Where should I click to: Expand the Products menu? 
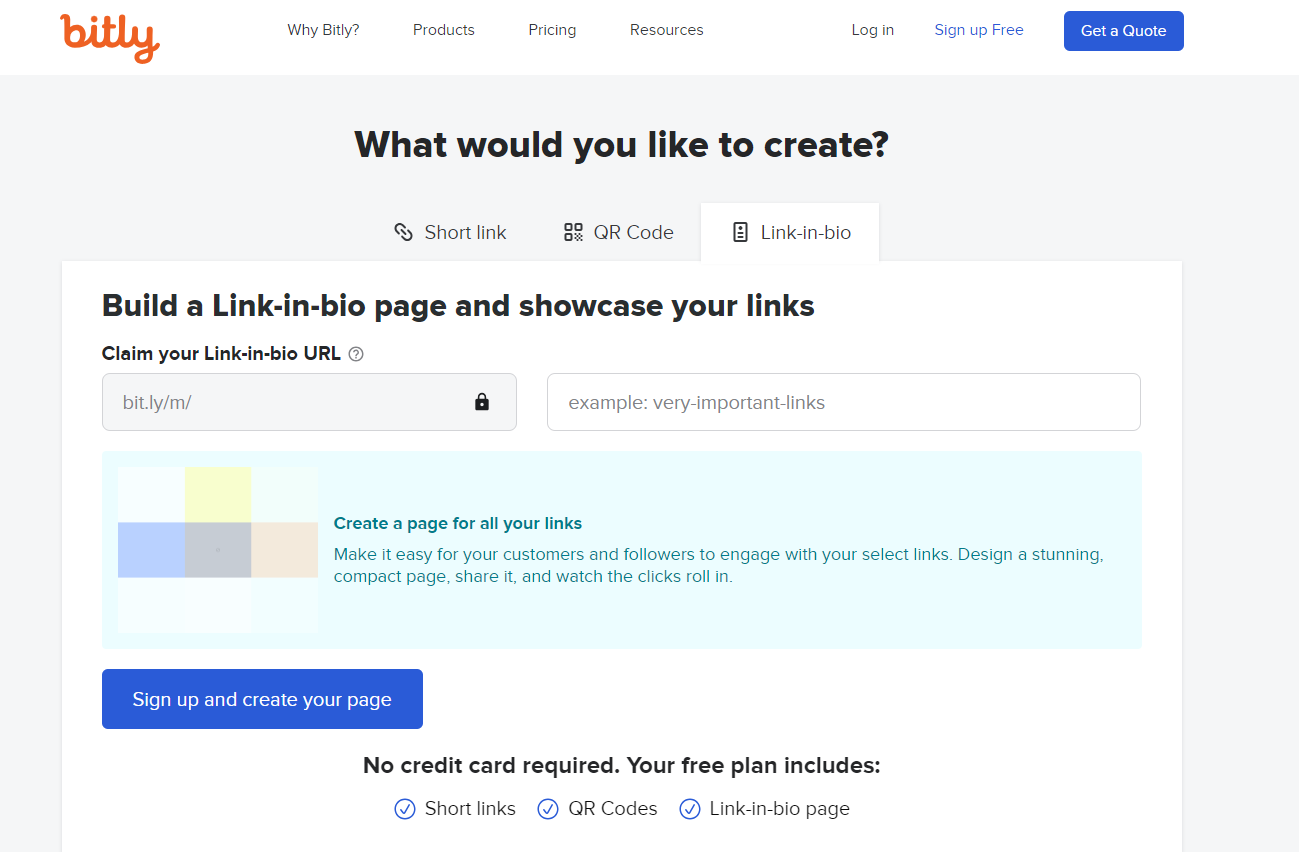click(444, 30)
